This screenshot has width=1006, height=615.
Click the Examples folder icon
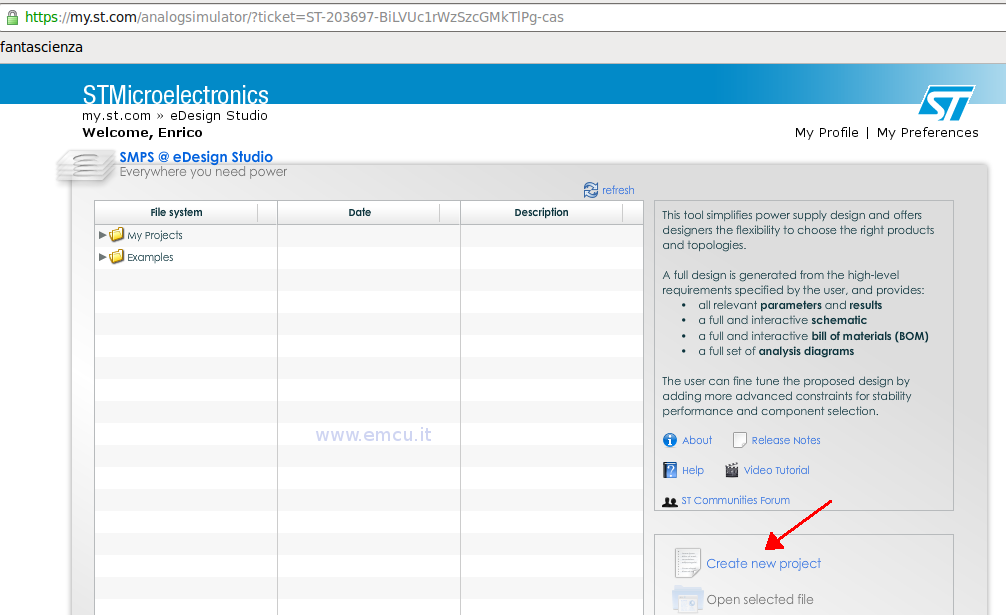coord(117,257)
